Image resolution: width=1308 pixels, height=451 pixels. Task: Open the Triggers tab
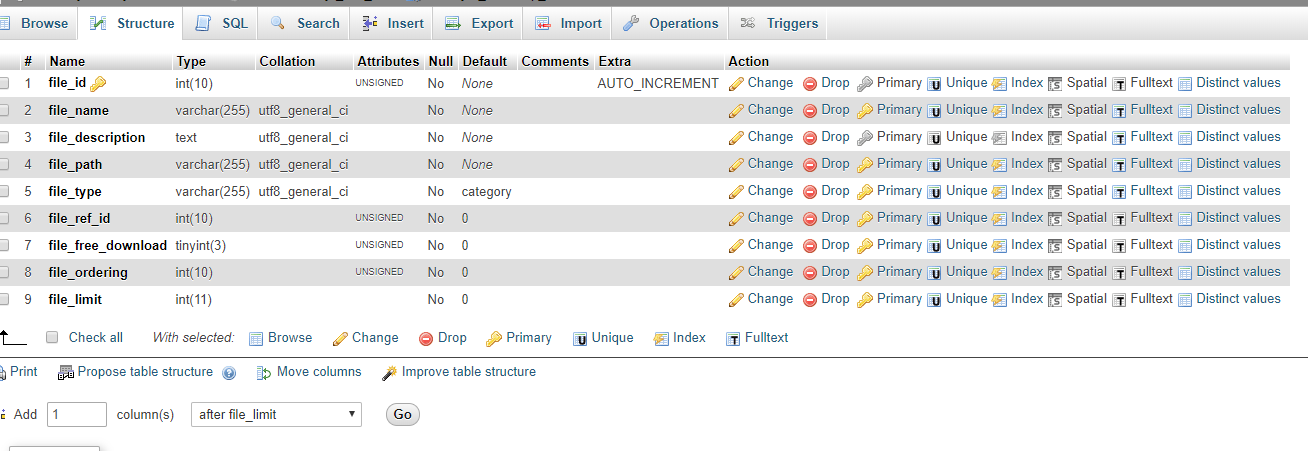[779, 22]
